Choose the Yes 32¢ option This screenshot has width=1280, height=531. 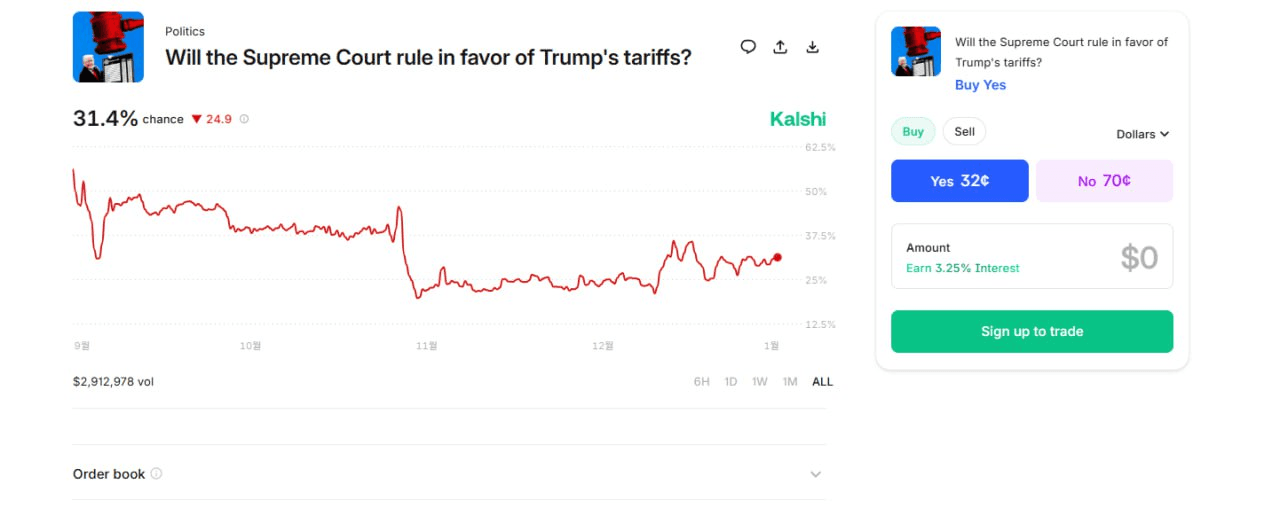tap(959, 181)
